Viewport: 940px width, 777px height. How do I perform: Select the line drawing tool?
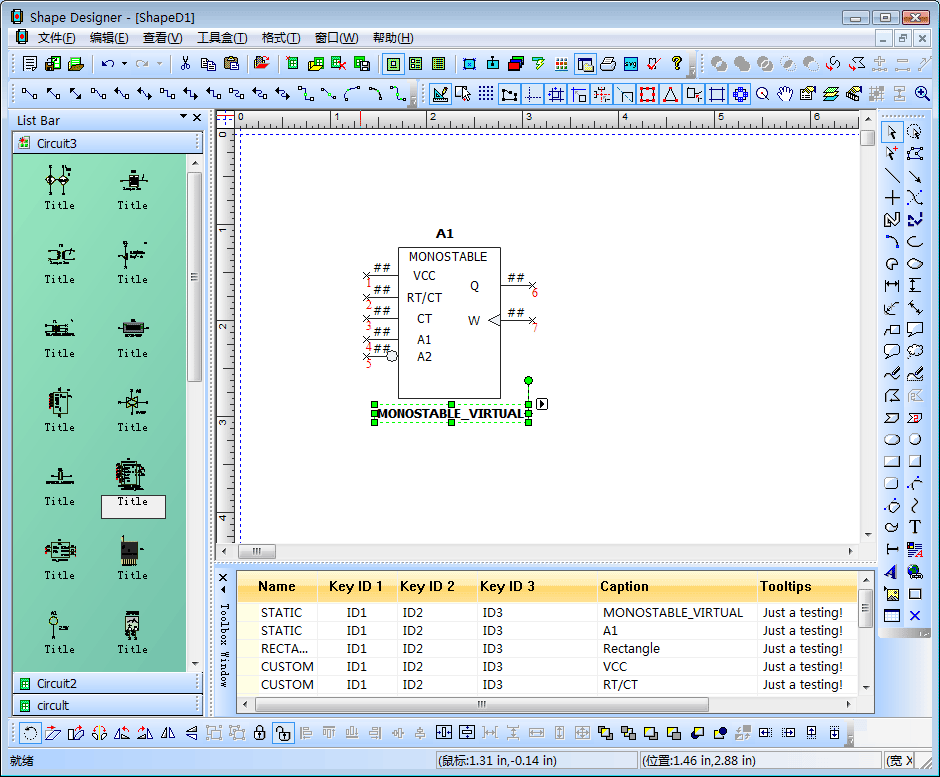(x=892, y=176)
